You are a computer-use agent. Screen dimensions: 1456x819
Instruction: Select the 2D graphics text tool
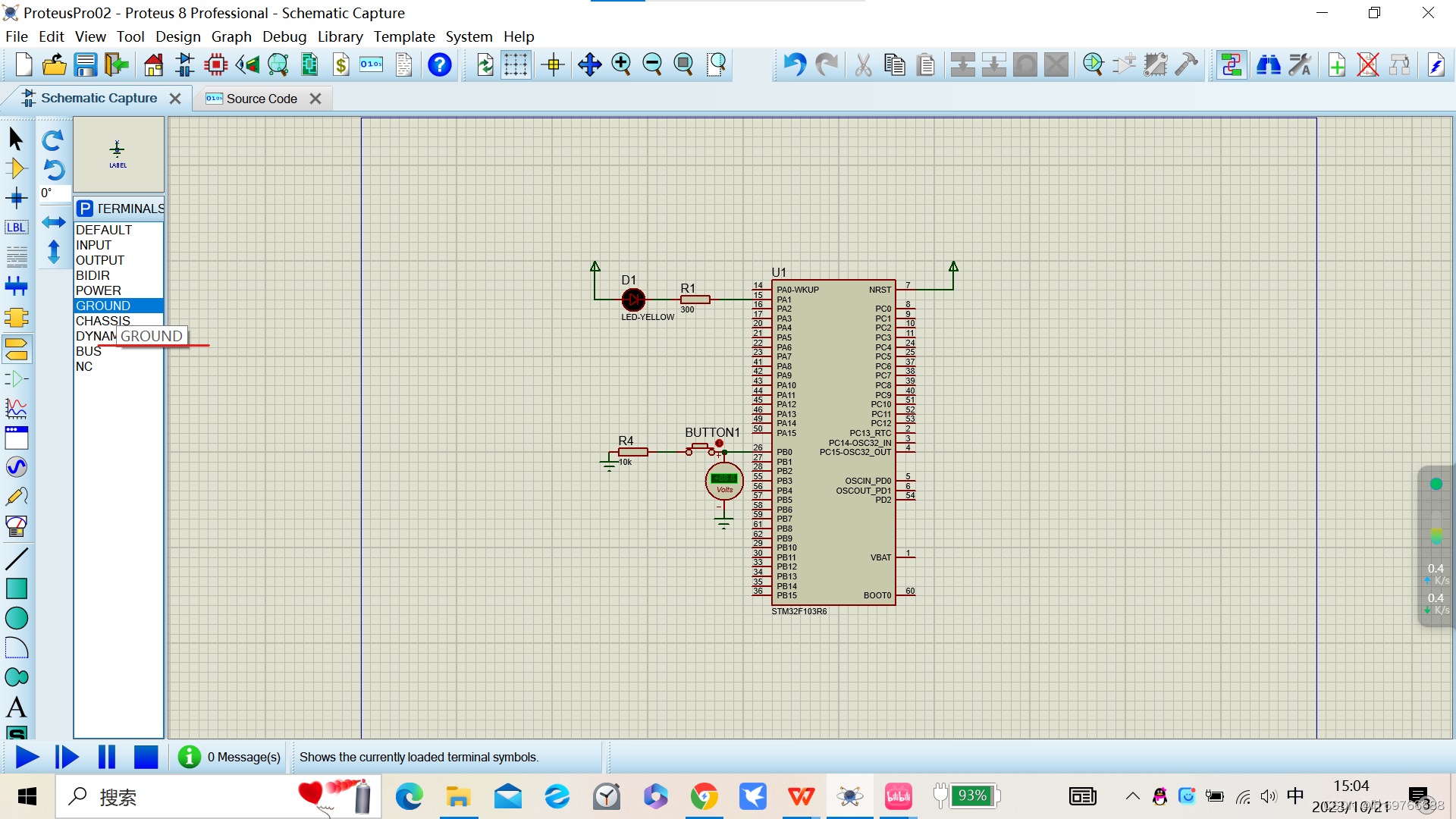pyautogui.click(x=17, y=708)
